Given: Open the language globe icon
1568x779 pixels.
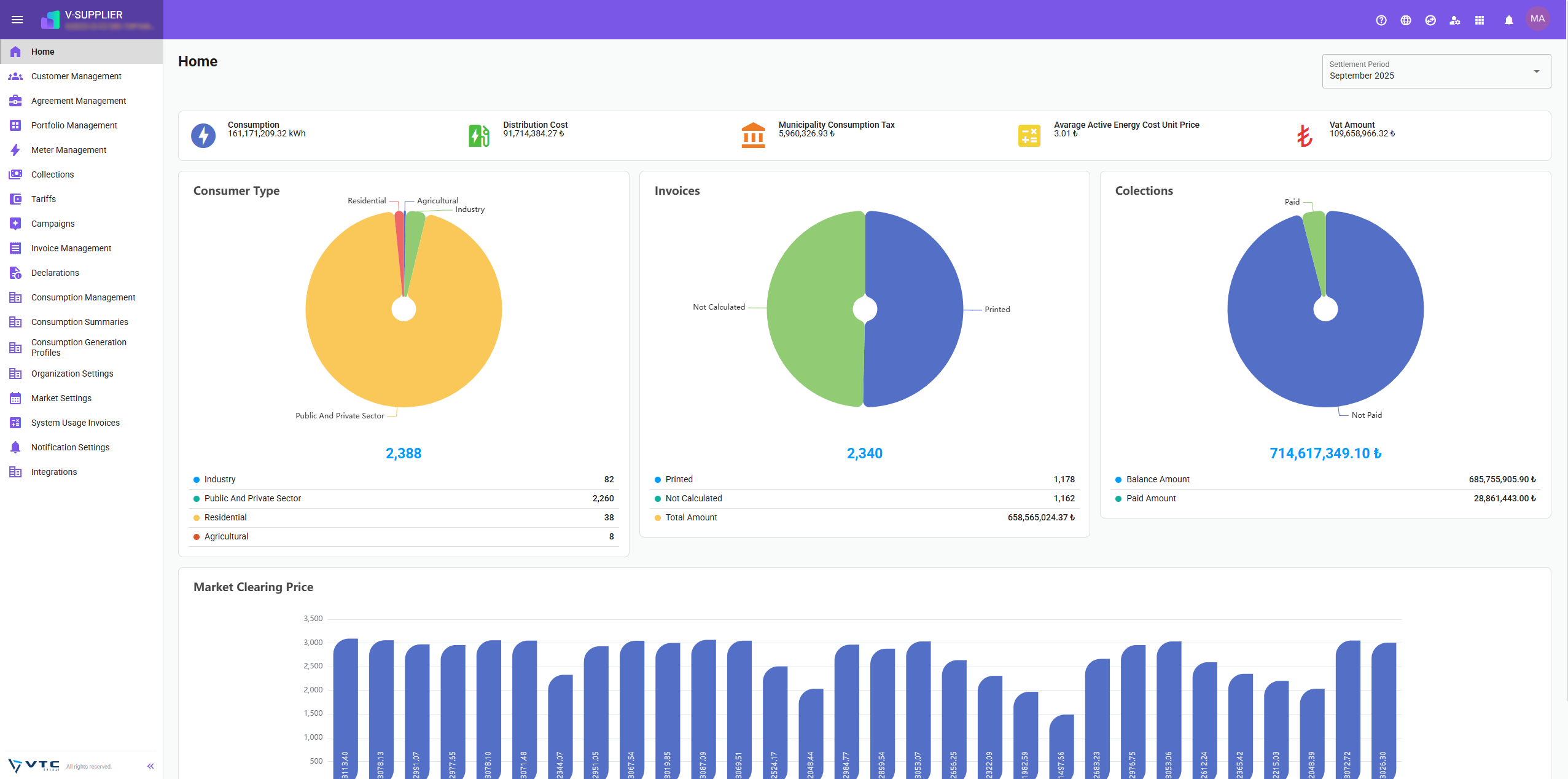Looking at the screenshot, I should (1405, 20).
